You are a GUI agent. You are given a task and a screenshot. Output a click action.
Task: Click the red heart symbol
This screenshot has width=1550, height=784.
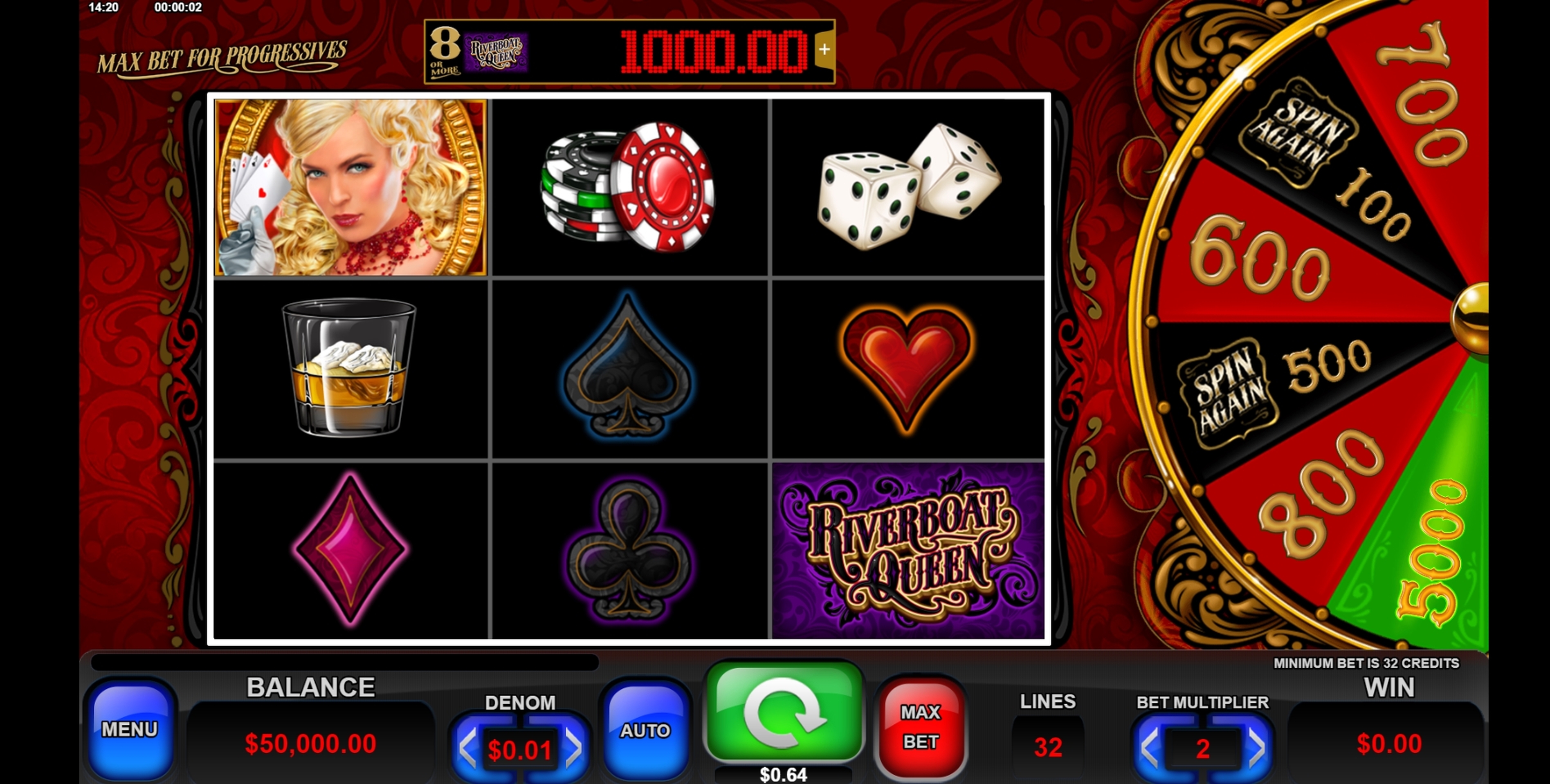[x=909, y=369]
